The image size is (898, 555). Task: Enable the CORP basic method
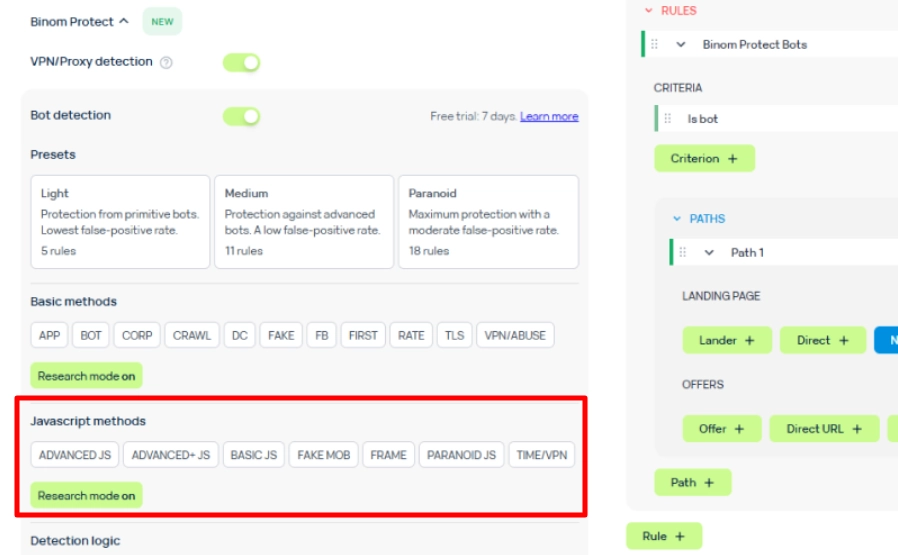(x=137, y=335)
